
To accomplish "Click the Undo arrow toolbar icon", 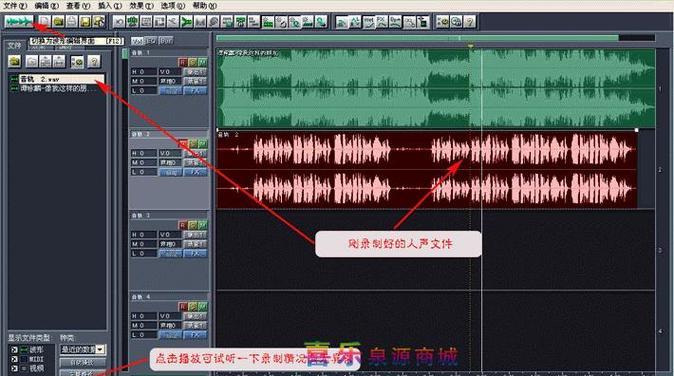I will click(x=119, y=21).
